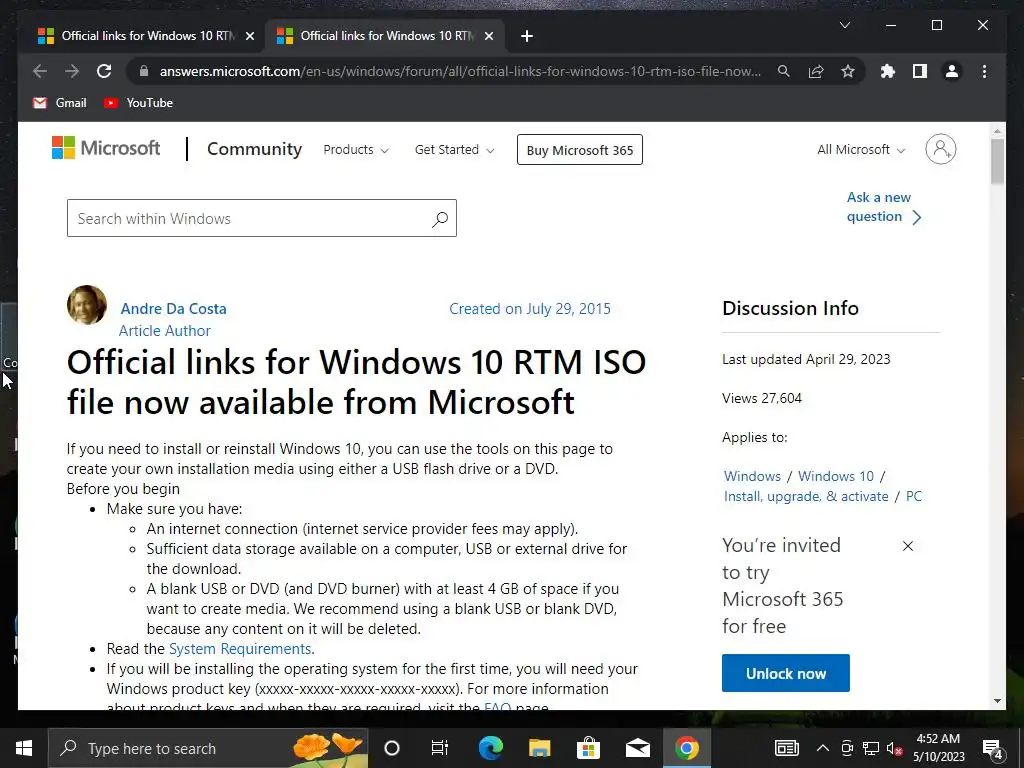Open Chrome's three-dot menu
Viewport: 1024px width, 768px height.
click(984, 71)
